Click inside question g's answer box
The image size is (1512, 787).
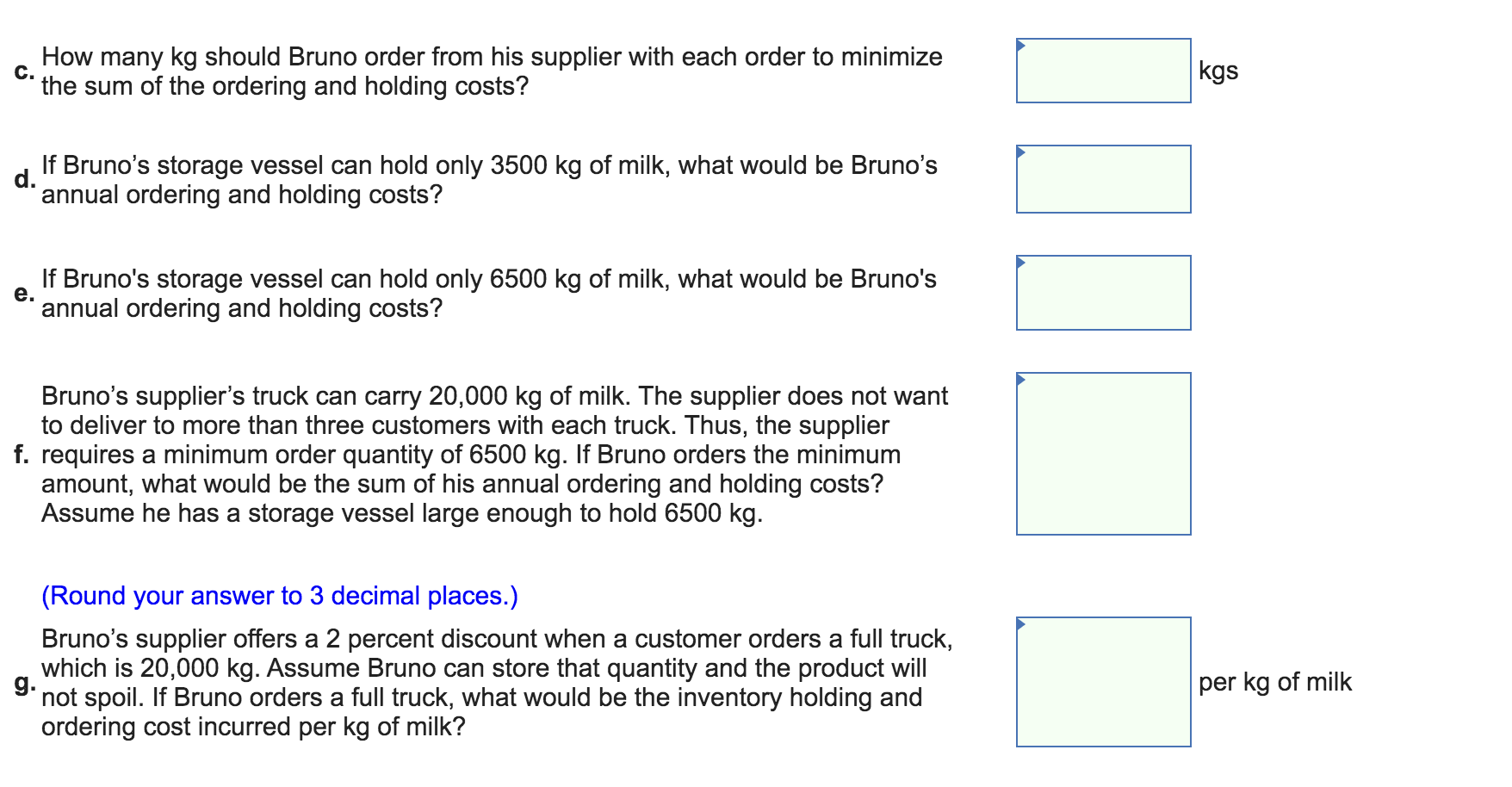pyautogui.click(x=1103, y=683)
